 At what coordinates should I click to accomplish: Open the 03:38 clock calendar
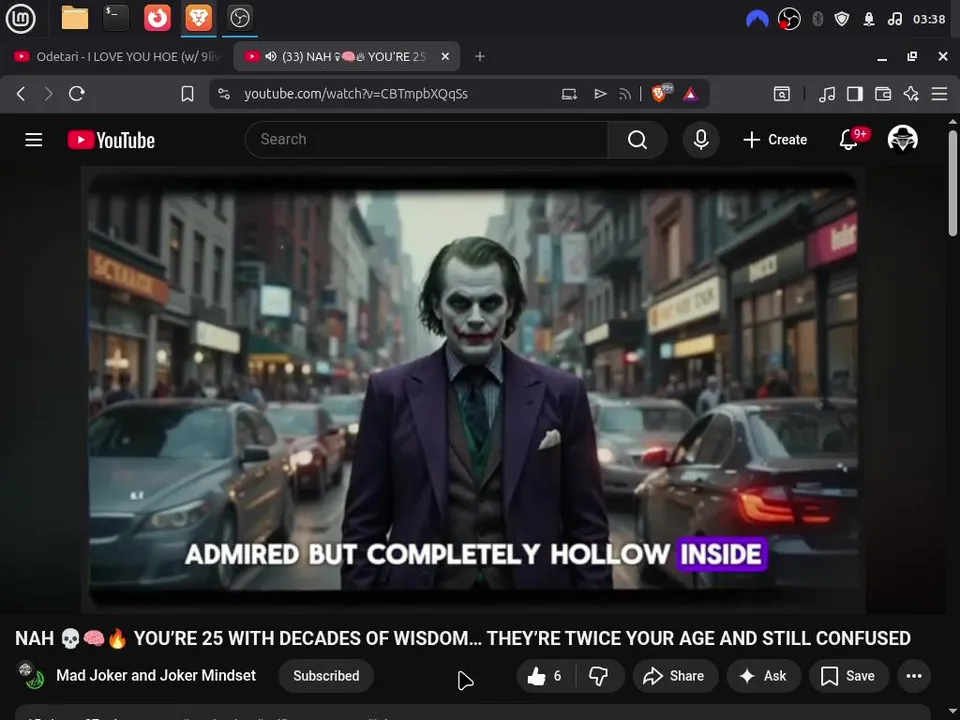pos(929,20)
